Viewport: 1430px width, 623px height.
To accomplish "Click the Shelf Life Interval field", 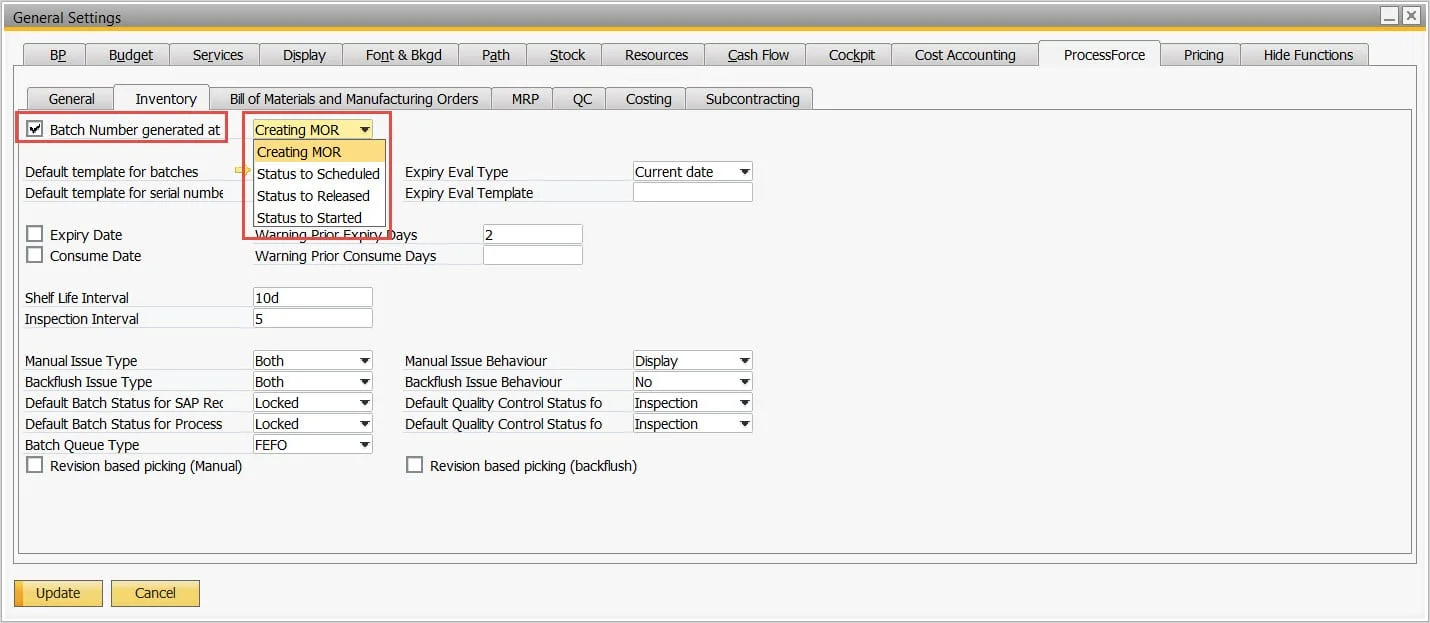I will [x=313, y=298].
